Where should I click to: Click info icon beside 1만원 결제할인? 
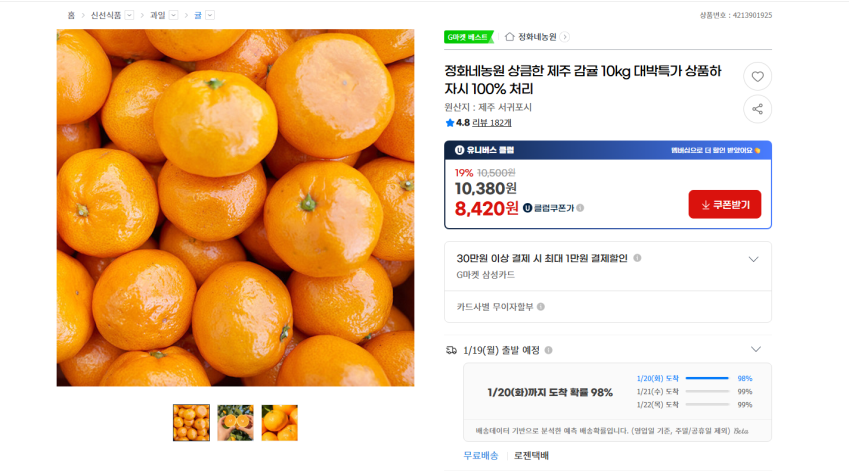(637, 258)
